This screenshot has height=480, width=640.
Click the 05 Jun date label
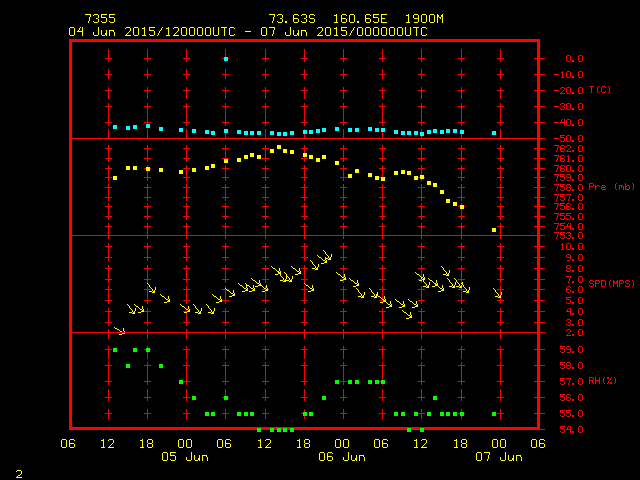pyautogui.click(x=185, y=457)
